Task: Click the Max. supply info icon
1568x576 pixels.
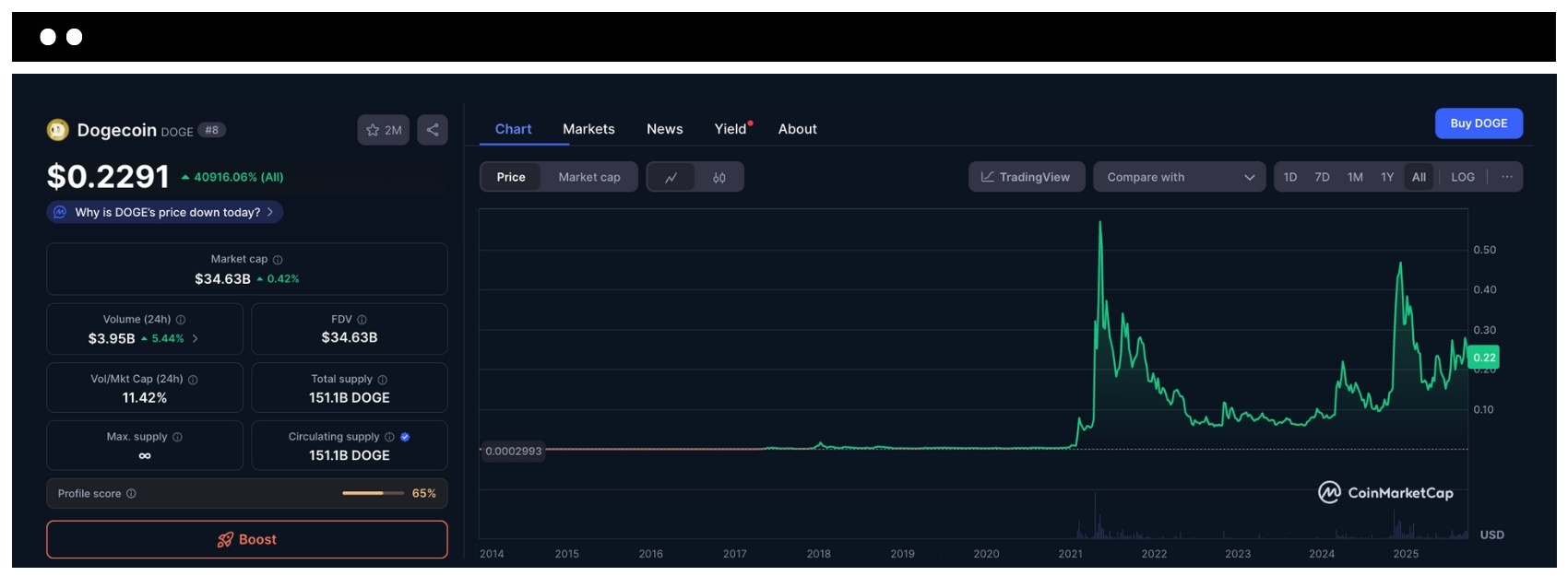Action: (x=177, y=437)
